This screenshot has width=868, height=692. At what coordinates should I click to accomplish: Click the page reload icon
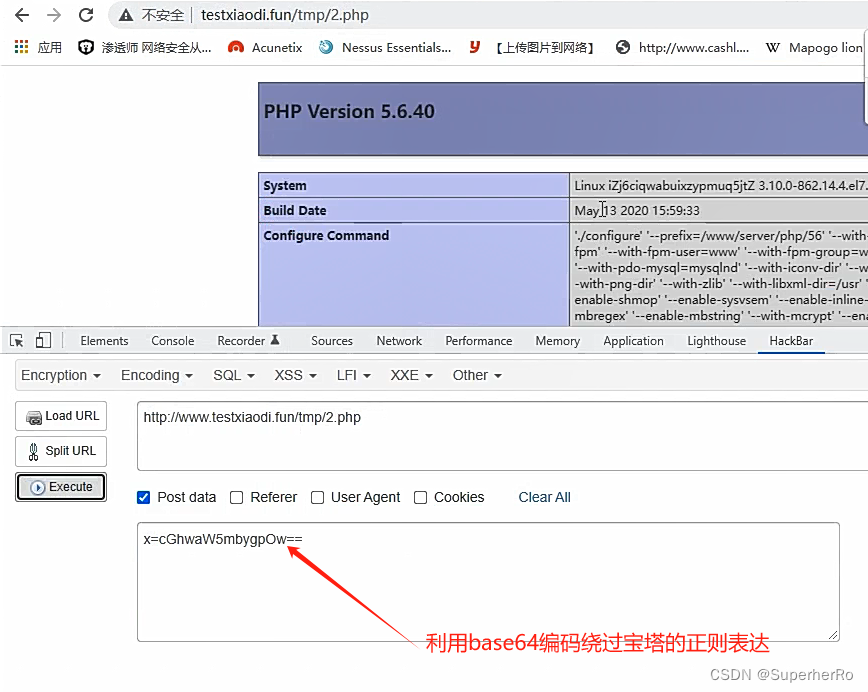click(85, 14)
